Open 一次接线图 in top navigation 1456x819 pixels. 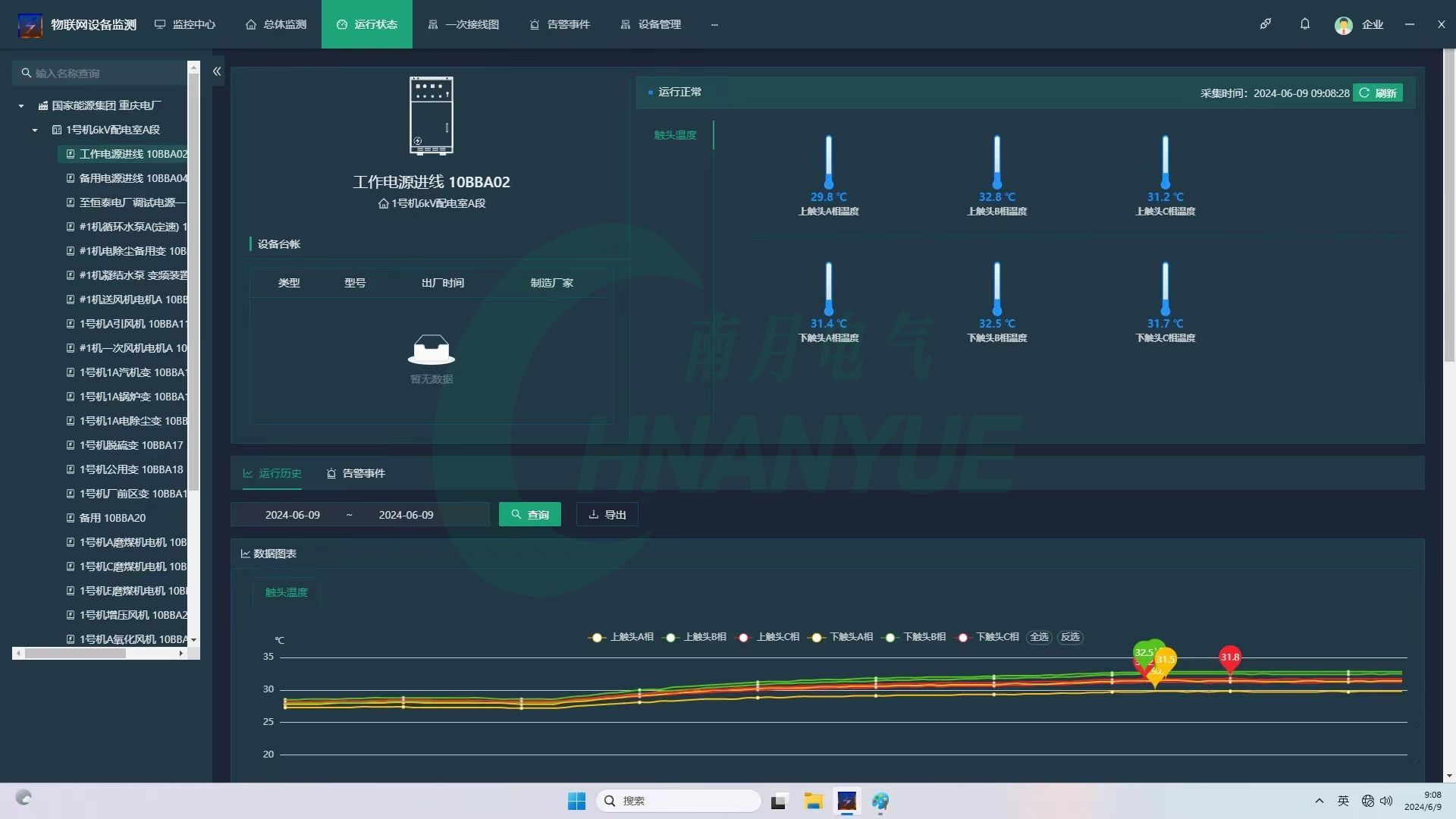pyautogui.click(x=463, y=24)
